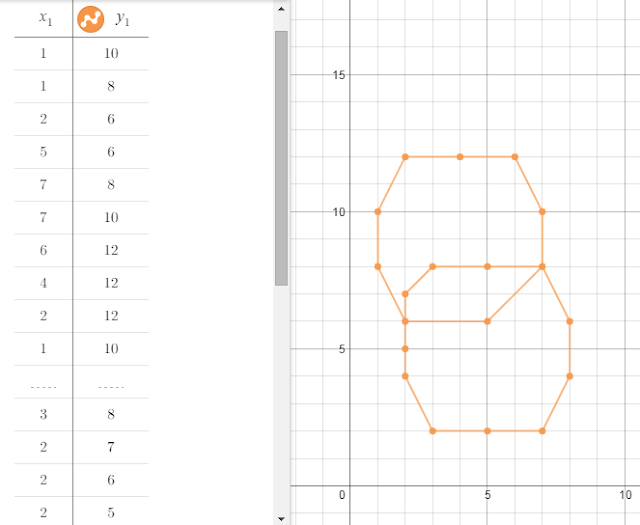Click y cell 6 in the row 5, 6
Image resolution: width=640 pixels, height=525 pixels.
(111, 152)
